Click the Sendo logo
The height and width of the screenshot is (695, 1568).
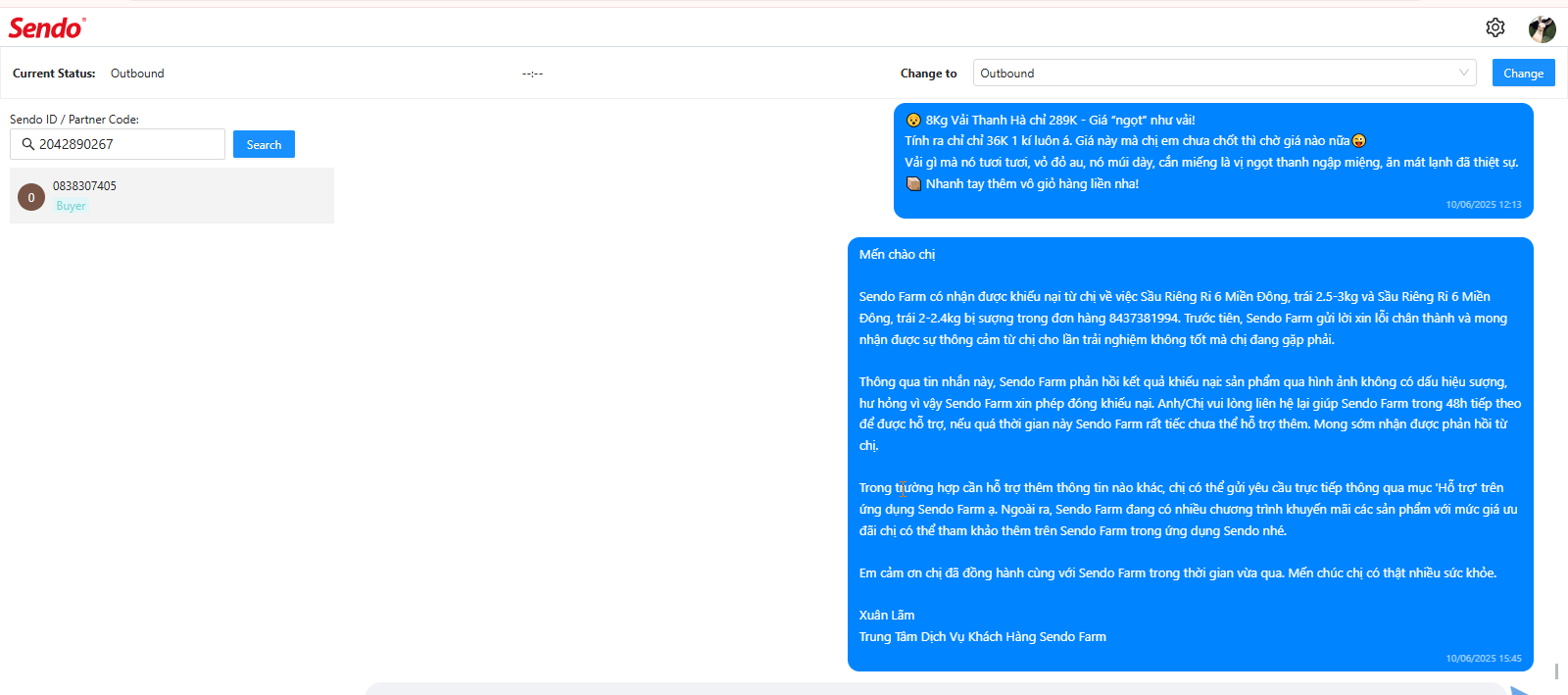pyautogui.click(x=47, y=27)
